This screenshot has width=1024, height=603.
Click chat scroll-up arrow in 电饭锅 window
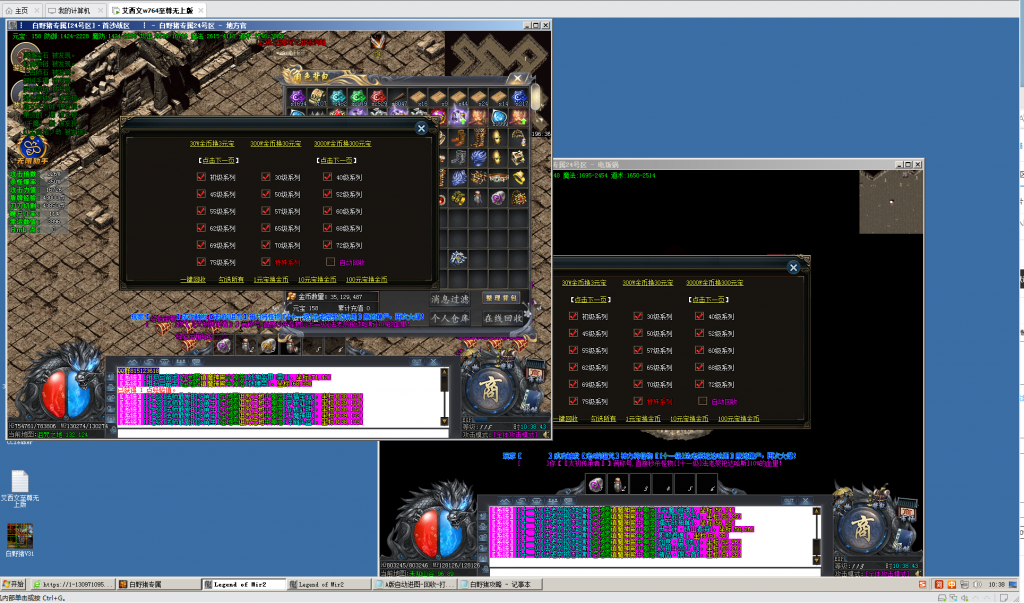coord(816,512)
